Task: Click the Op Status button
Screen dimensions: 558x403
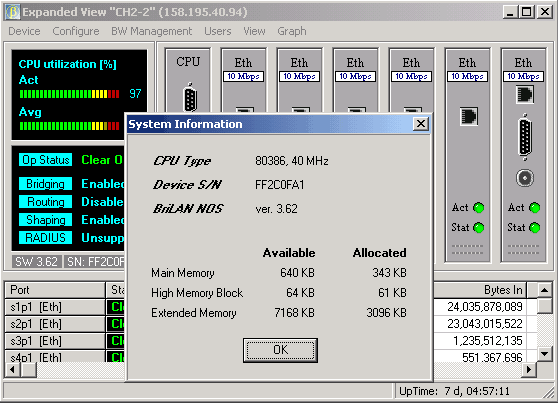Action: 46,160
